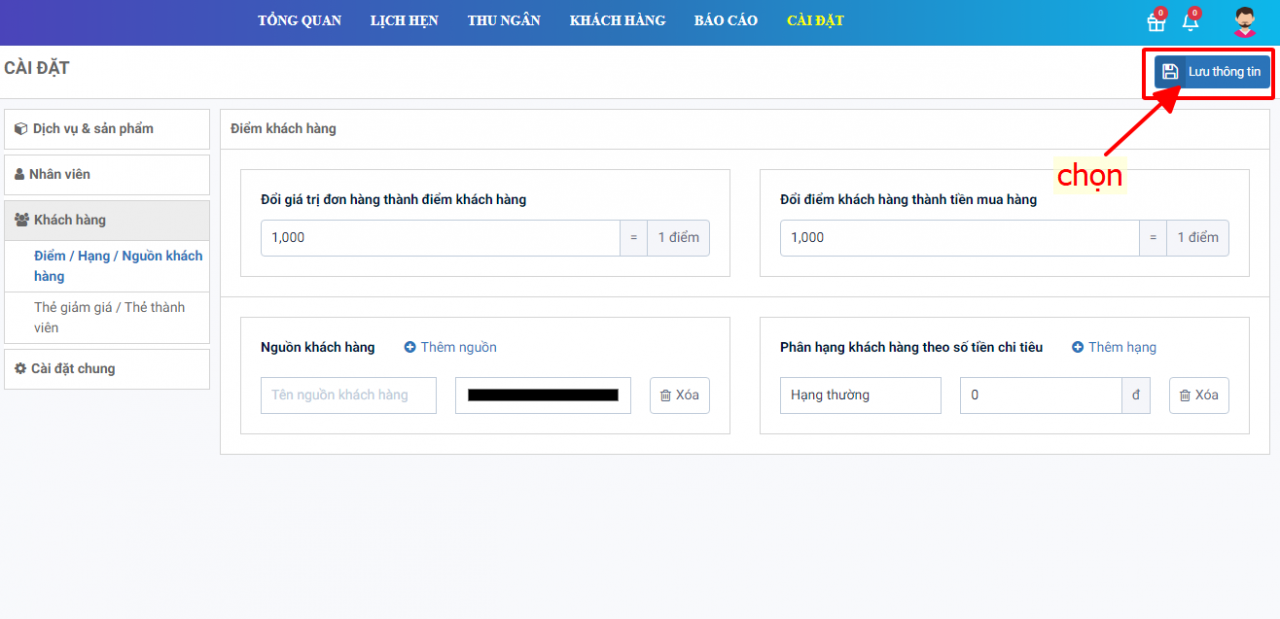Click the plus icon beside Thêm nguồn

pyautogui.click(x=410, y=347)
